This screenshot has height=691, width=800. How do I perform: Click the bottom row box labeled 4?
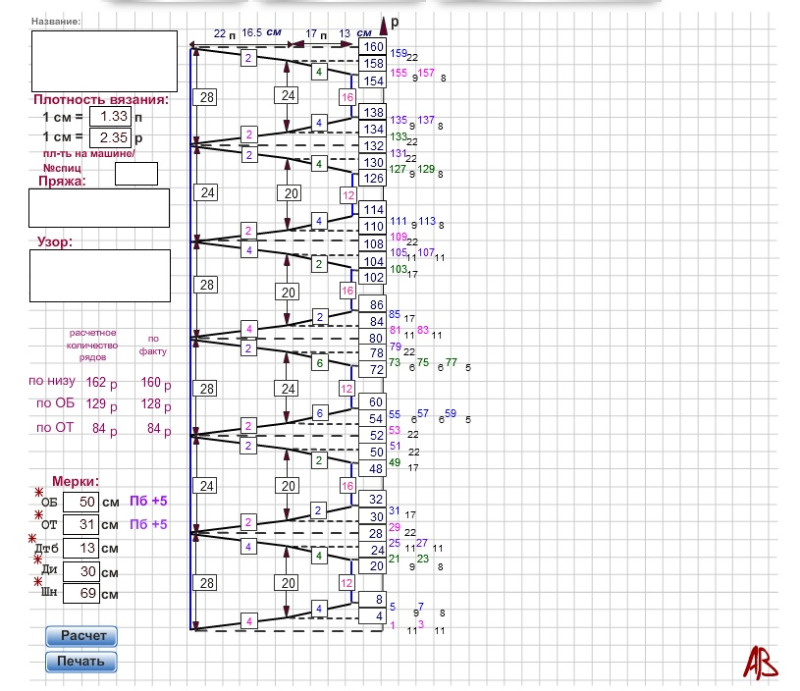tap(374, 617)
